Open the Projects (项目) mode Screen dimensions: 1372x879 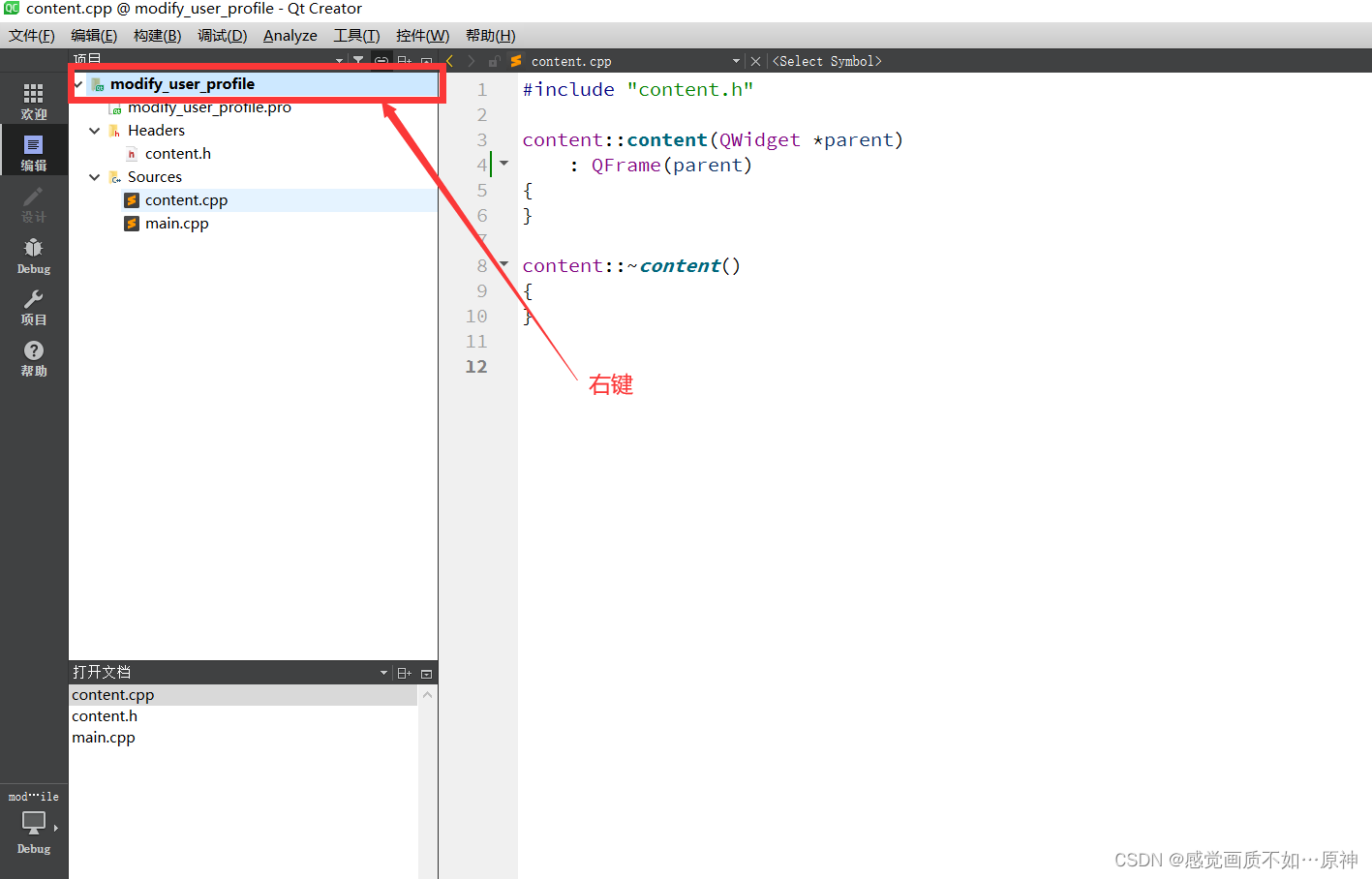click(x=34, y=306)
